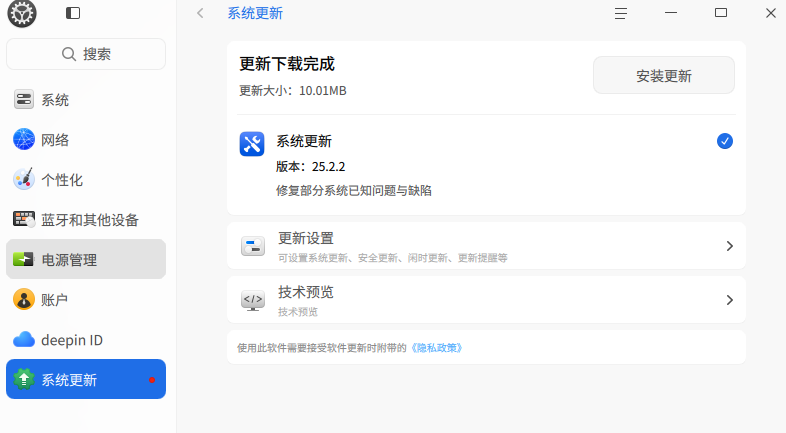
Task: Select 电源管理 in the sidebar
Action: [x=86, y=259]
